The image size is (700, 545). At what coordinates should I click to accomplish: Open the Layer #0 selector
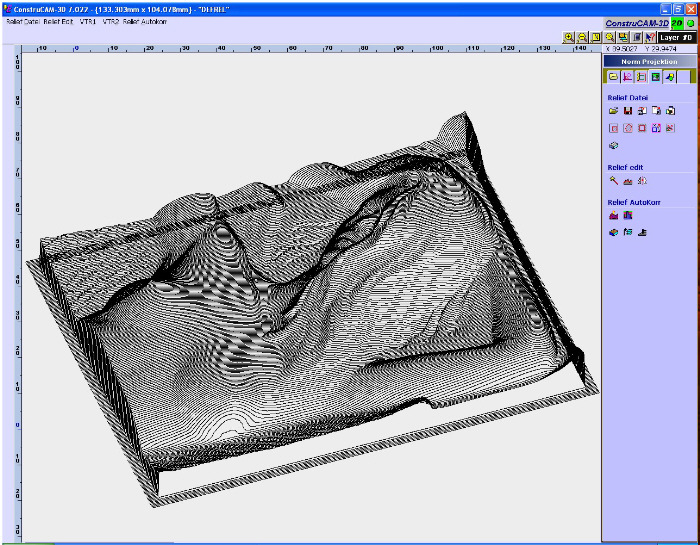tap(676, 37)
